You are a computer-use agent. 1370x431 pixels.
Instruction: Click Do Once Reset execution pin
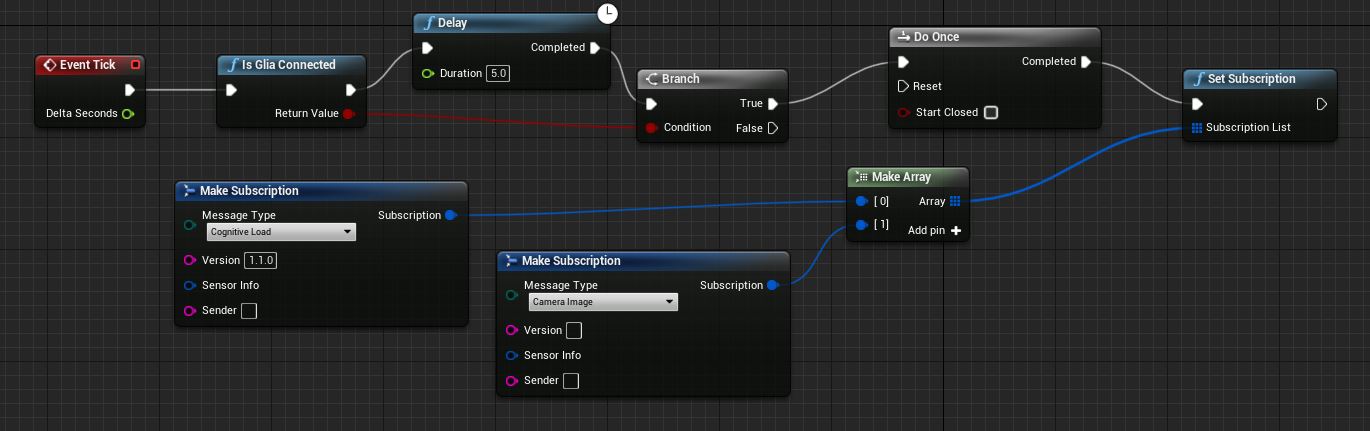tap(903, 86)
